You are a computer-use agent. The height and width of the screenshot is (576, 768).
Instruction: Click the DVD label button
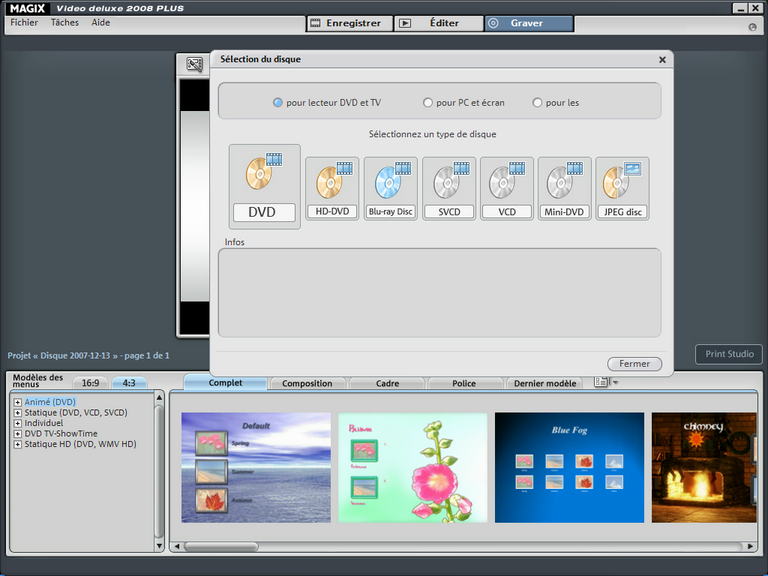click(x=264, y=213)
